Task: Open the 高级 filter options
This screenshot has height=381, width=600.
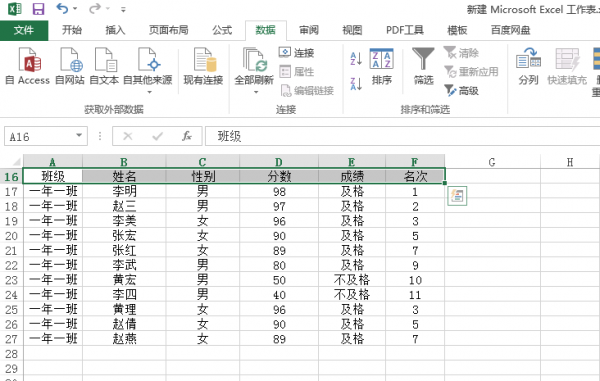Action: [461, 91]
